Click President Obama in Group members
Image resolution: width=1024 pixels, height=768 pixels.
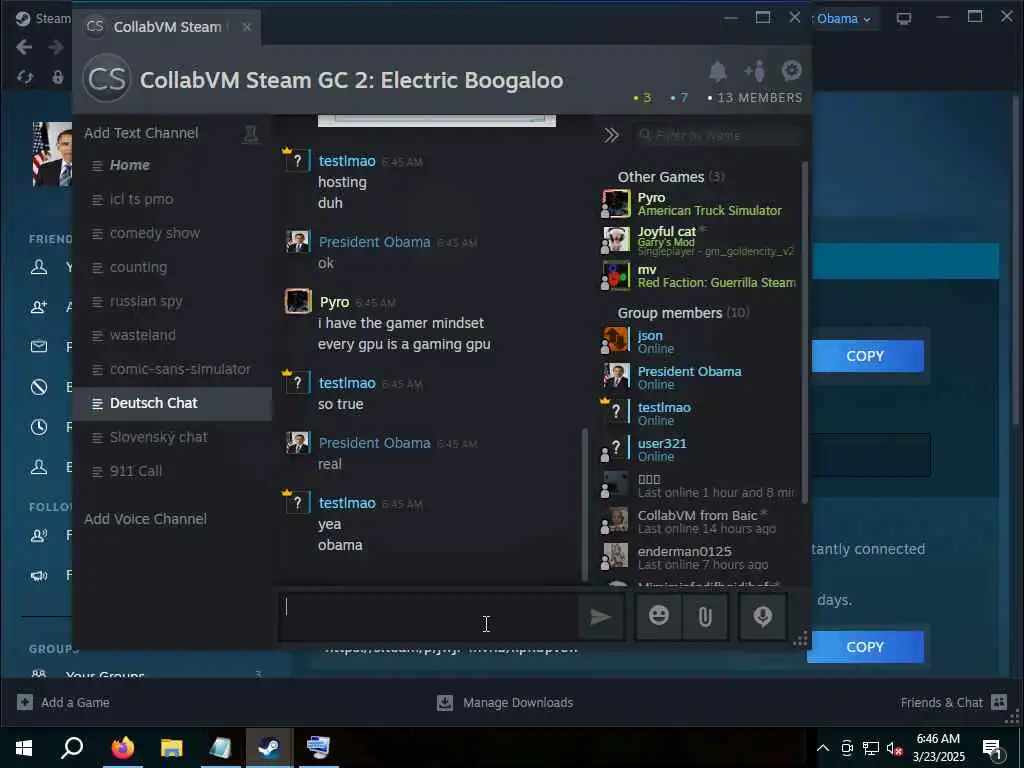pos(699,377)
